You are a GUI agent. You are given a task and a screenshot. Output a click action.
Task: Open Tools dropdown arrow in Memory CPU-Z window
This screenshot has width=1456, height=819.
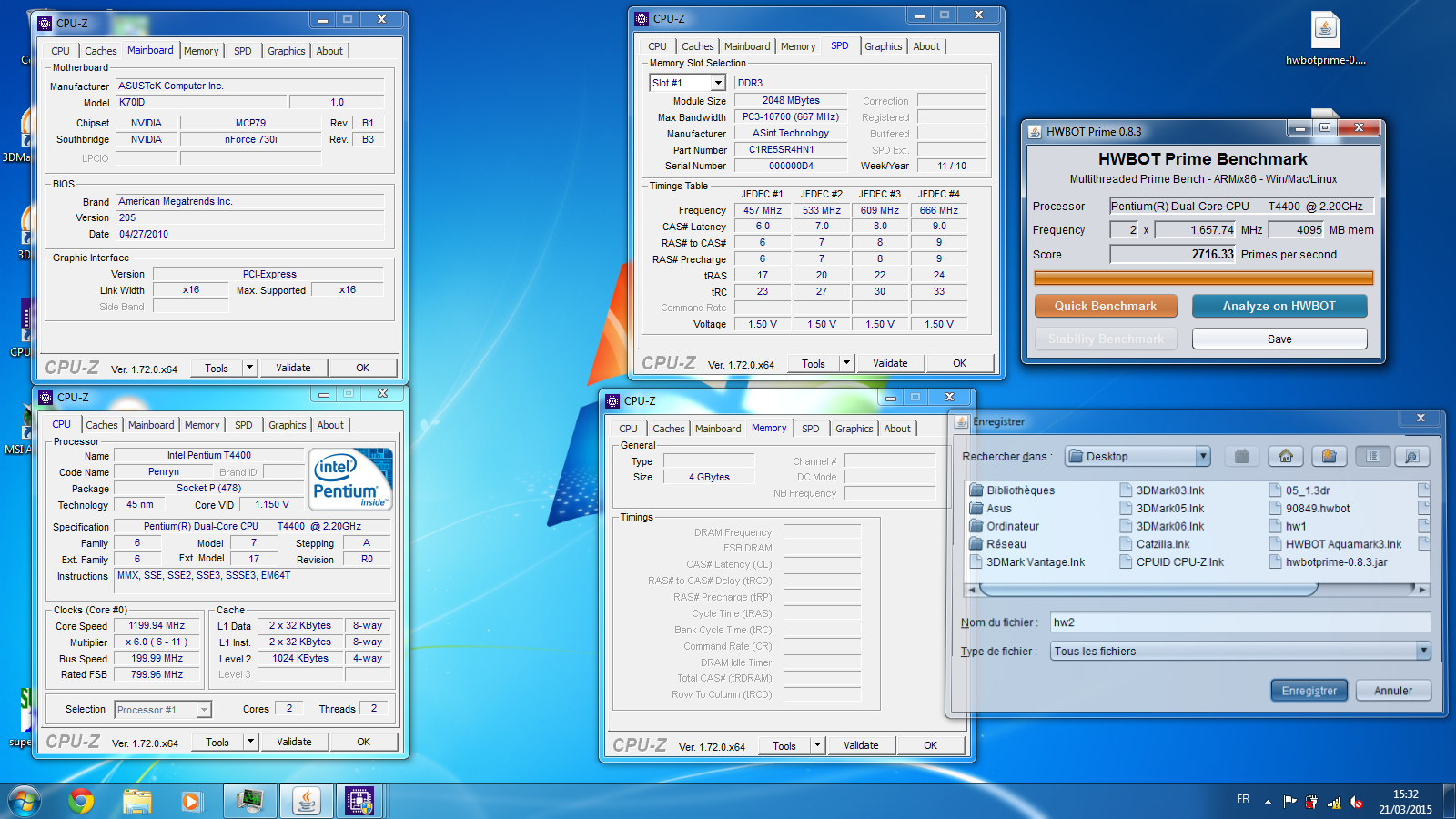(x=817, y=745)
